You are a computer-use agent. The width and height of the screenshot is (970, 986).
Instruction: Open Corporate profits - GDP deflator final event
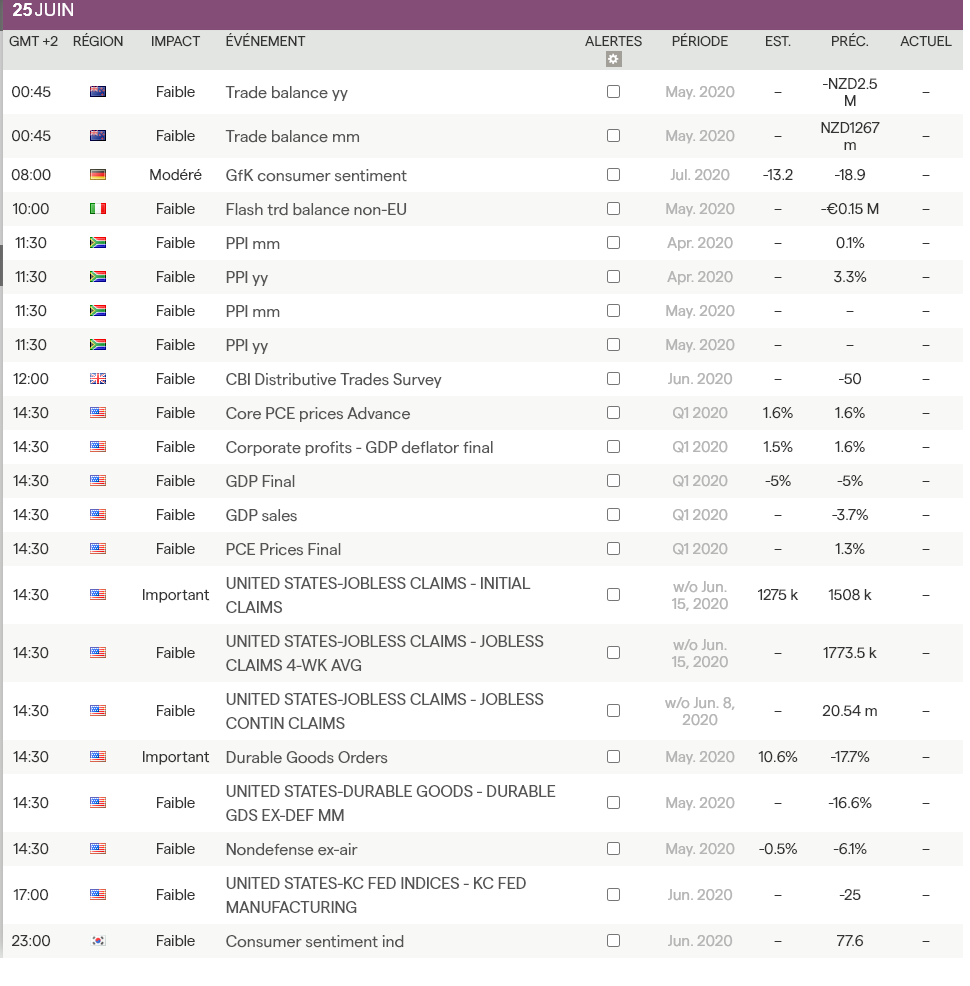(360, 447)
